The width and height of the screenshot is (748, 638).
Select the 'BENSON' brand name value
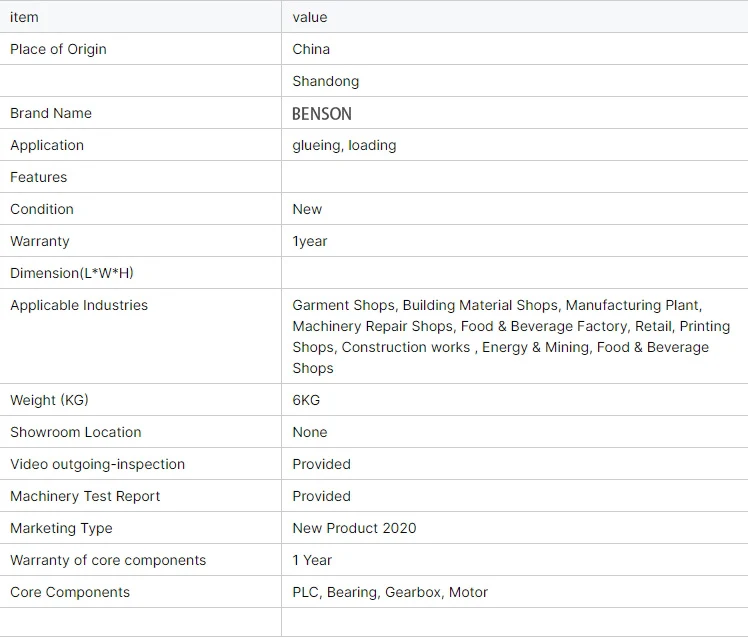click(322, 114)
